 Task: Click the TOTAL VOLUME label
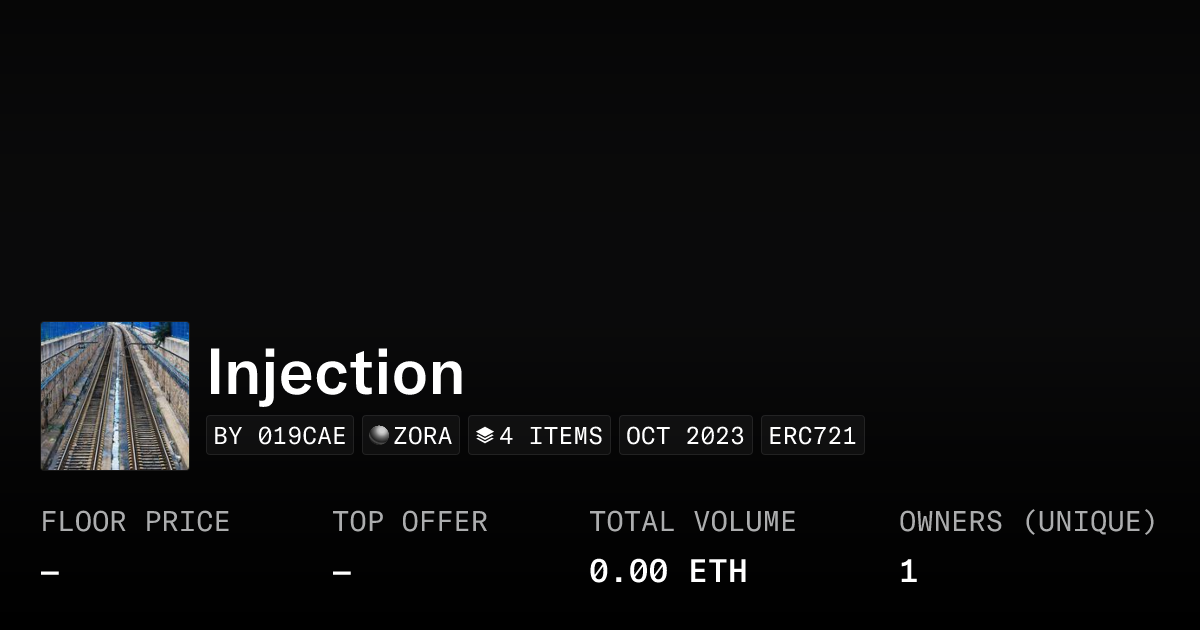(692, 522)
